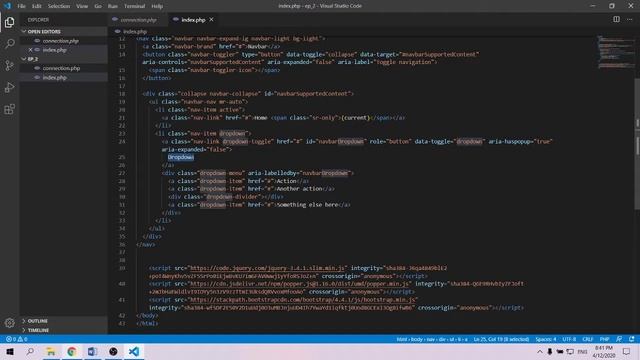Open Google Chrome from taskbar
Viewport: 640px width, 360px height.
[72, 351]
